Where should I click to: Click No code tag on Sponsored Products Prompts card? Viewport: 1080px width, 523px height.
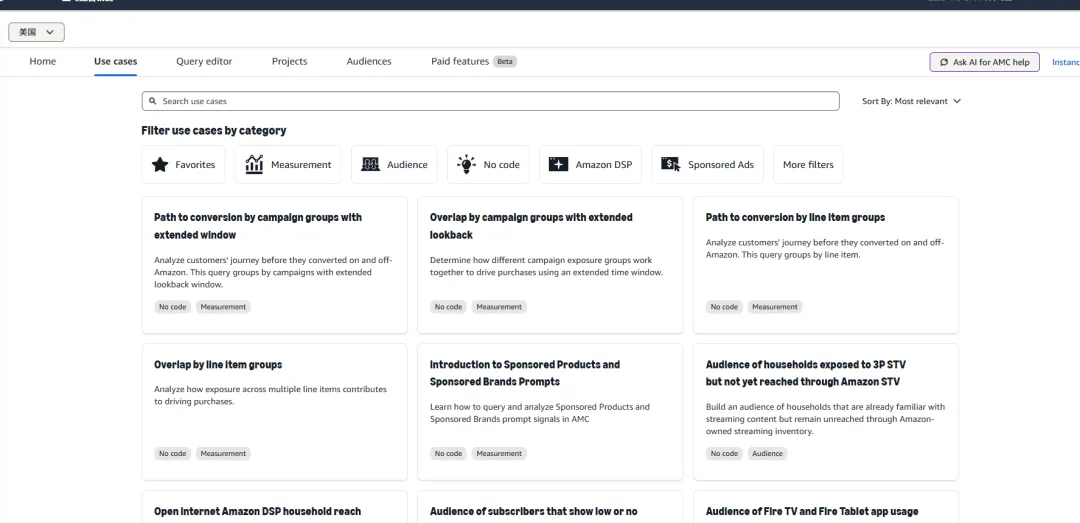pos(448,453)
